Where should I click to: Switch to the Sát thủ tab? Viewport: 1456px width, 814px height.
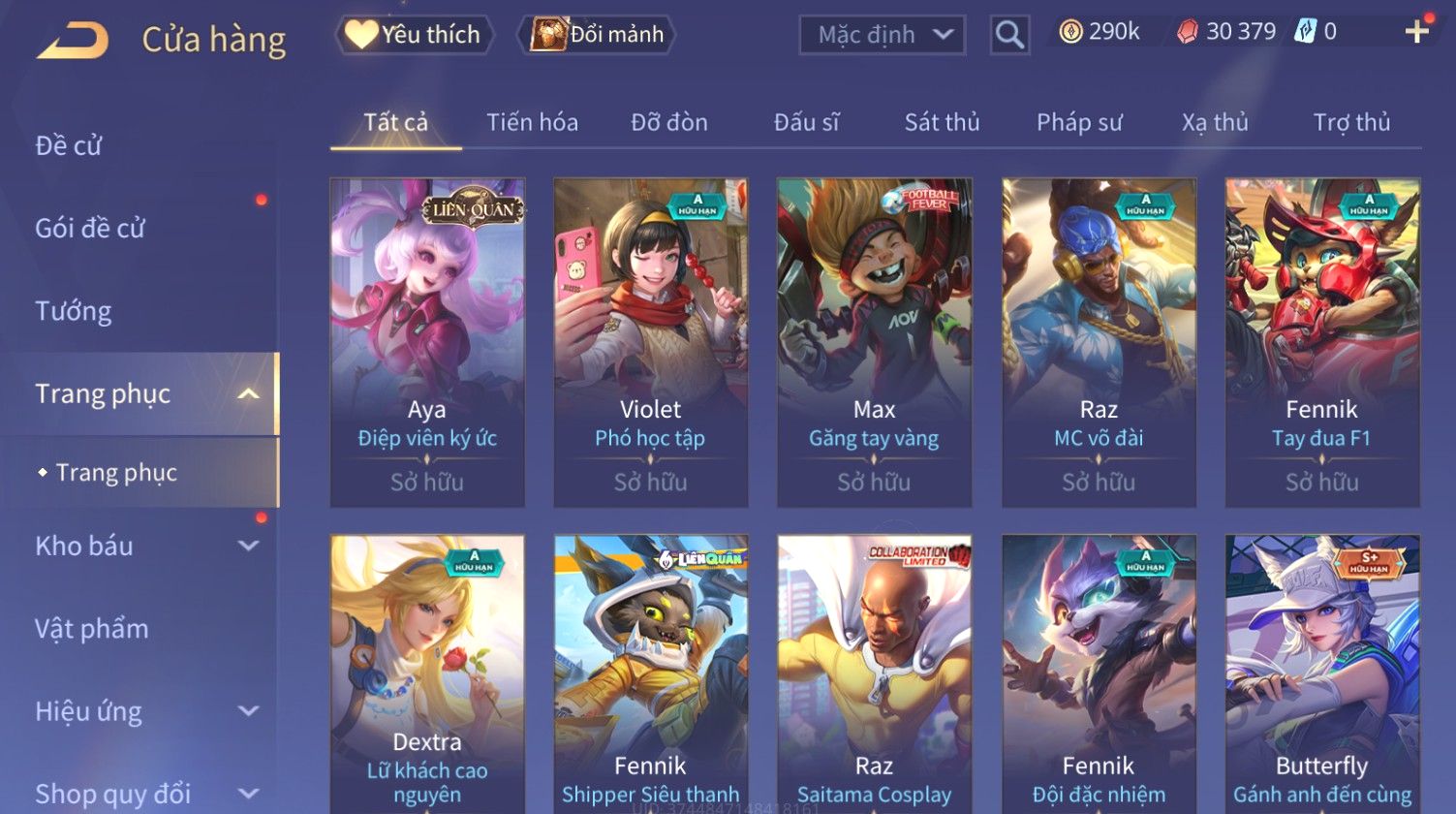[942, 123]
